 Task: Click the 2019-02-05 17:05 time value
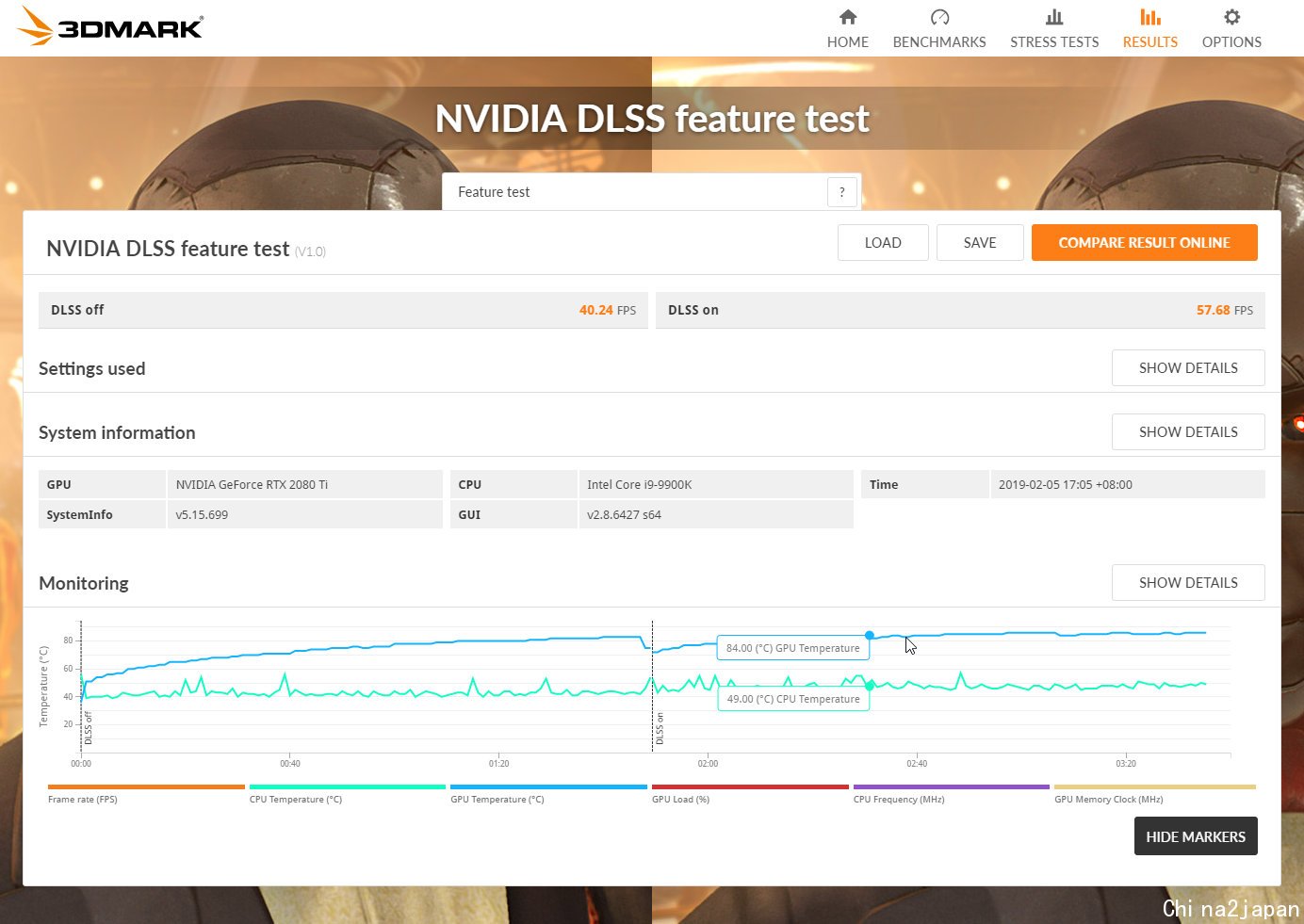[x=1128, y=484]
